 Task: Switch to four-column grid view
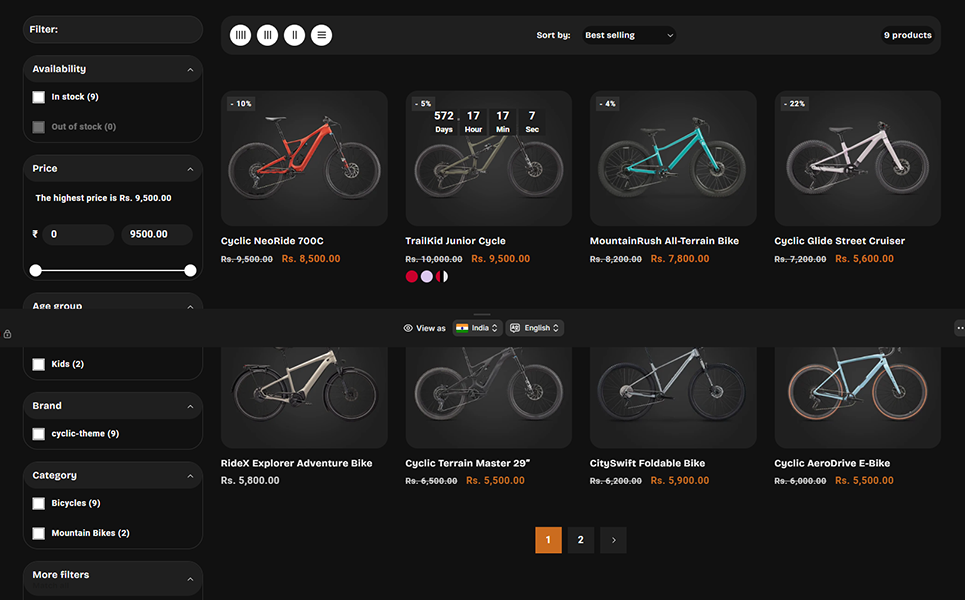[241, 35]
